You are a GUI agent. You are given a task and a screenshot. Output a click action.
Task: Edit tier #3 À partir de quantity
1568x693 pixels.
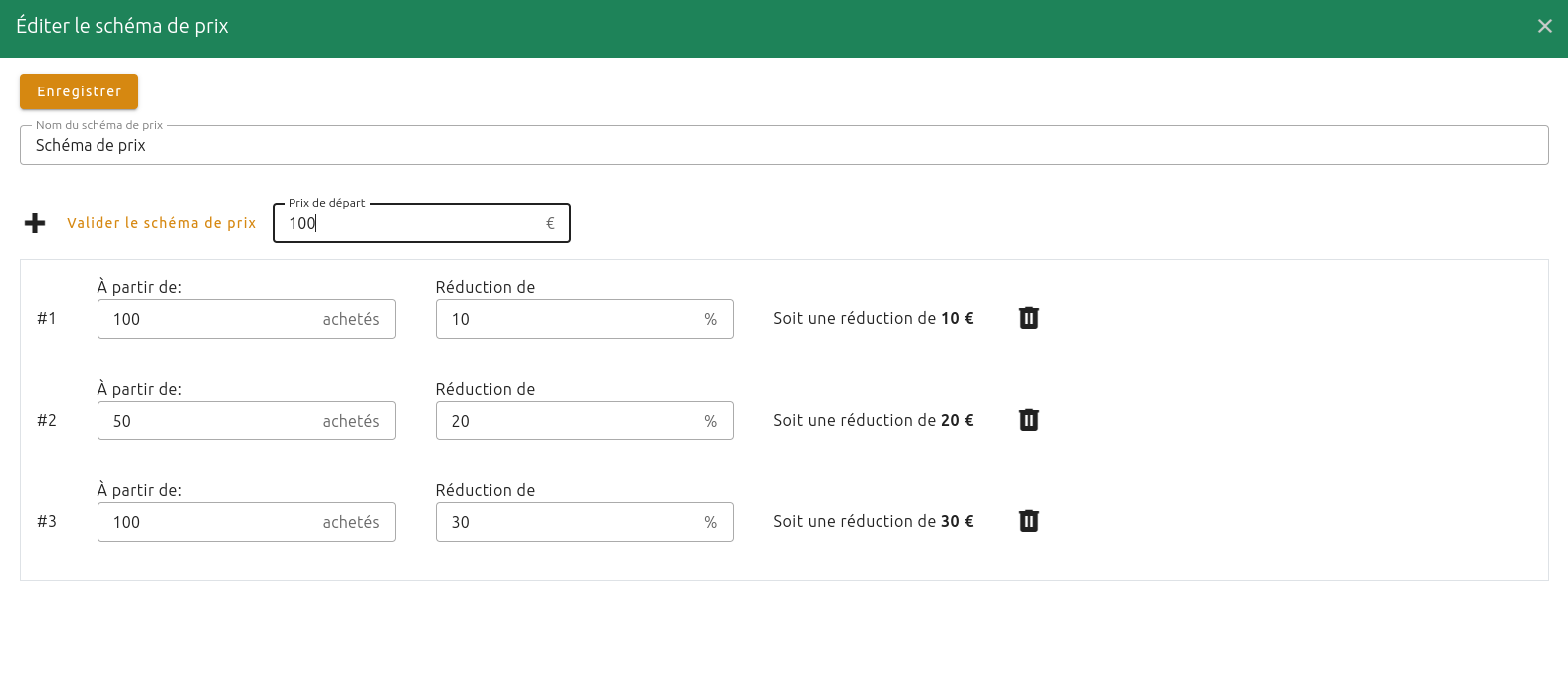coord(209,522)
